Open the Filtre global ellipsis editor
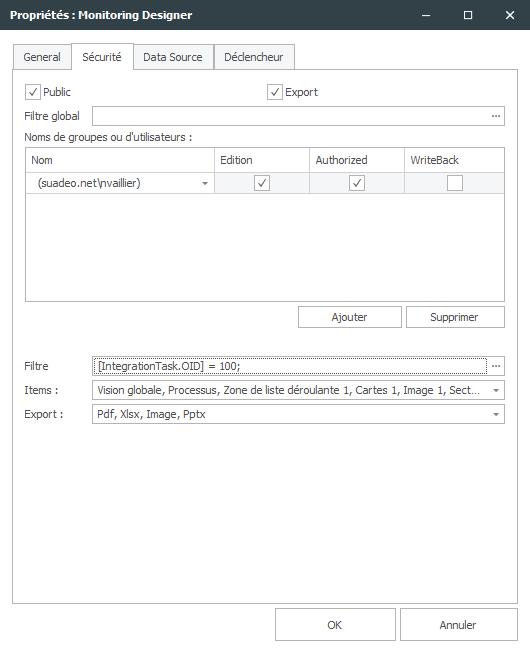The width and height of the screenshot is (530, 653). pos(495,116)
